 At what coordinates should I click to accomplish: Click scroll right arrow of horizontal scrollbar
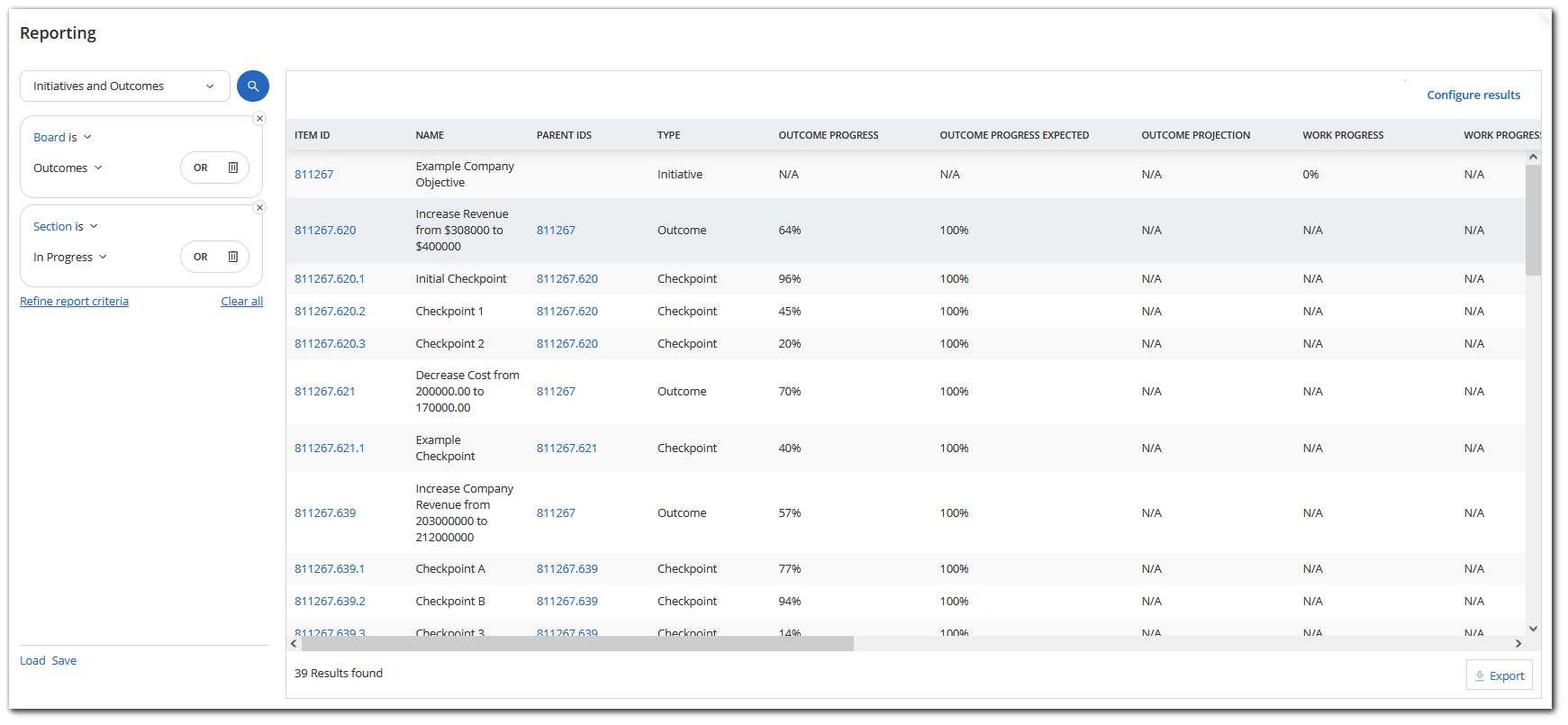(x=1518, y=644)
